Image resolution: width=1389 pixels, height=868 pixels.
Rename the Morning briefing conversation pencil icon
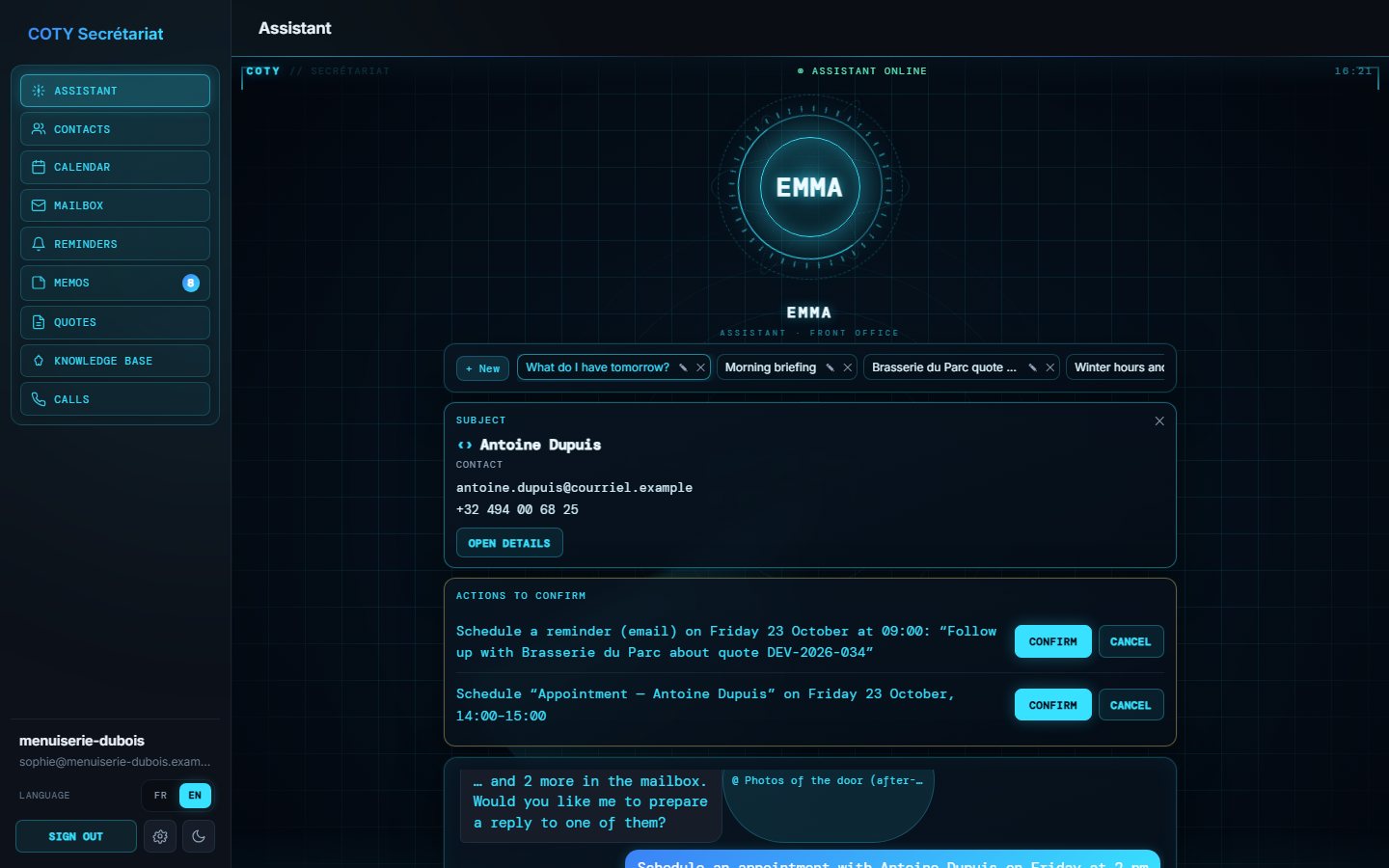(x=830, y=367)
